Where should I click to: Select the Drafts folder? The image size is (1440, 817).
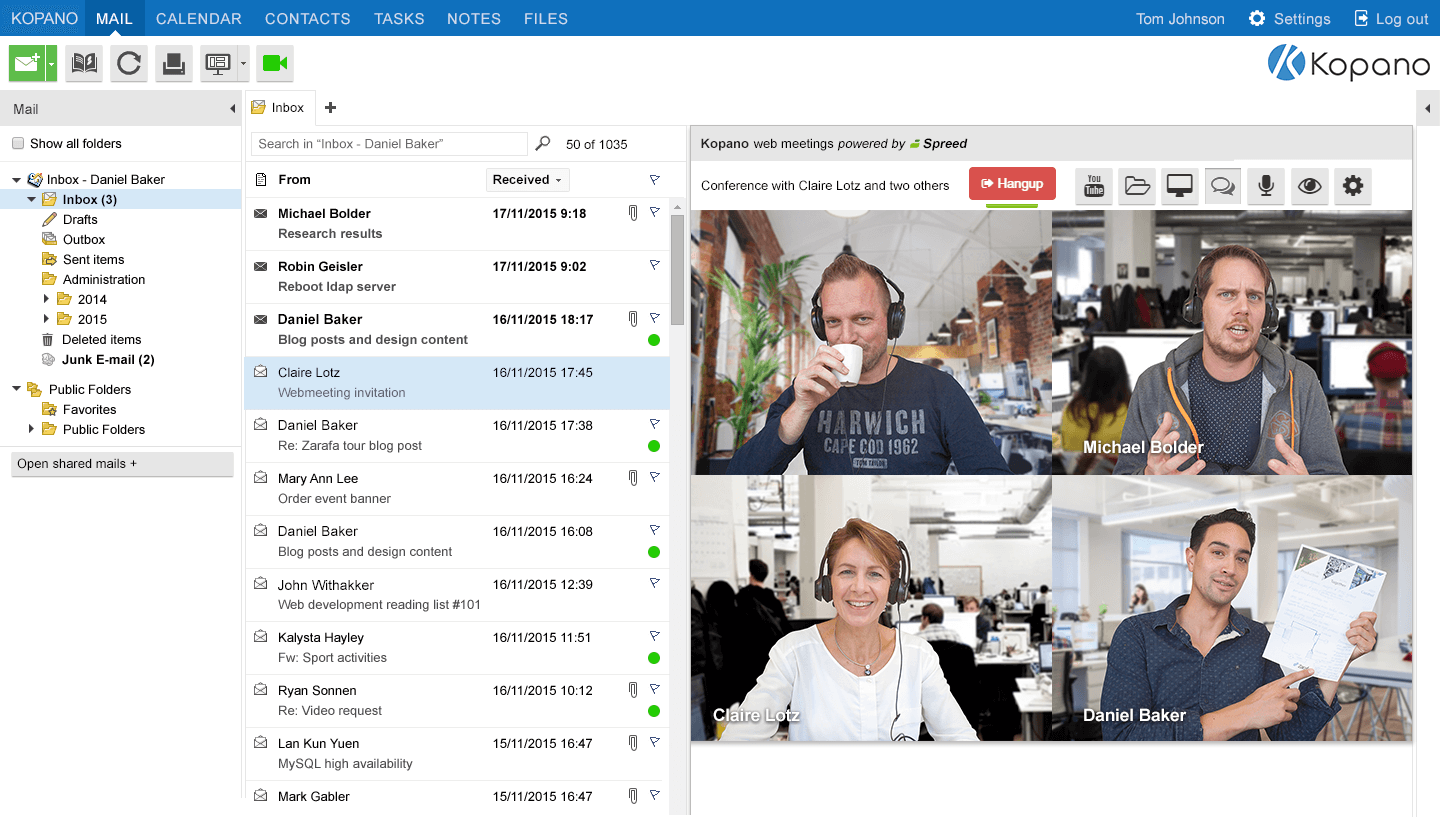[x=80, y=220]
